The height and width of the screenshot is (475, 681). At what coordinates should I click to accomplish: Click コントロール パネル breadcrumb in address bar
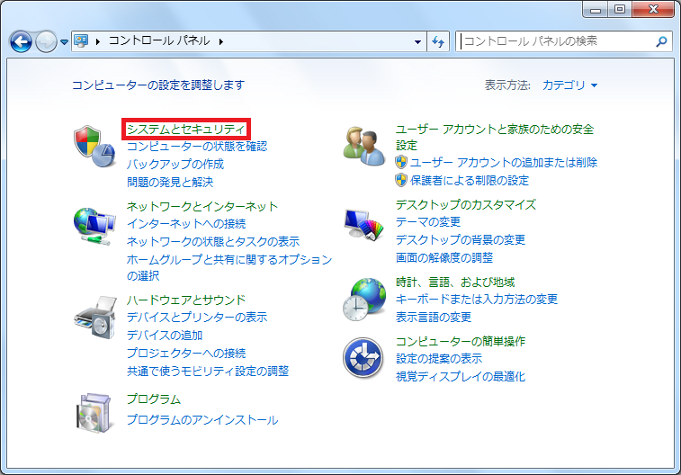(x=158, y=42)
